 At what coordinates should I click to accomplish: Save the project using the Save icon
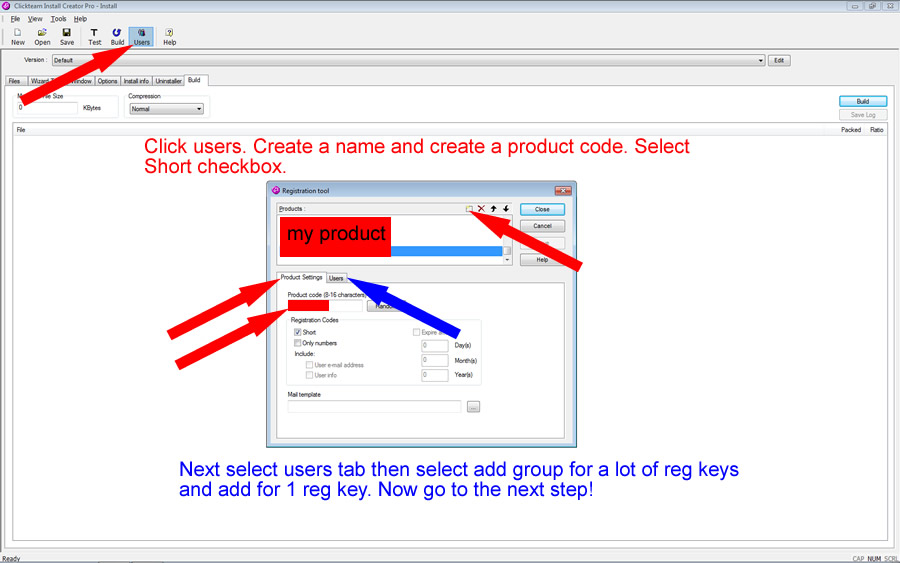tap(66, 36)
